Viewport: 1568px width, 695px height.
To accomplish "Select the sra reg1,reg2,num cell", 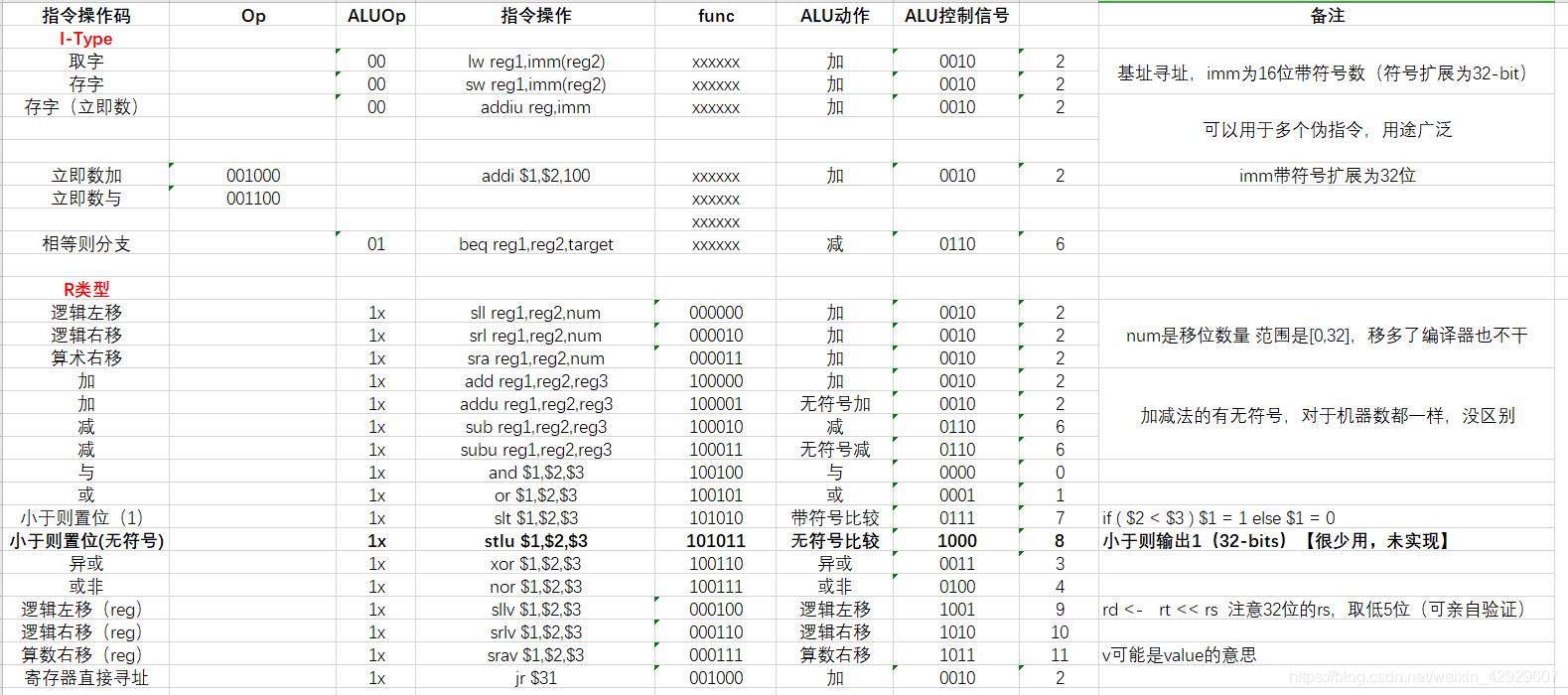I will click(x=535, y=358).
